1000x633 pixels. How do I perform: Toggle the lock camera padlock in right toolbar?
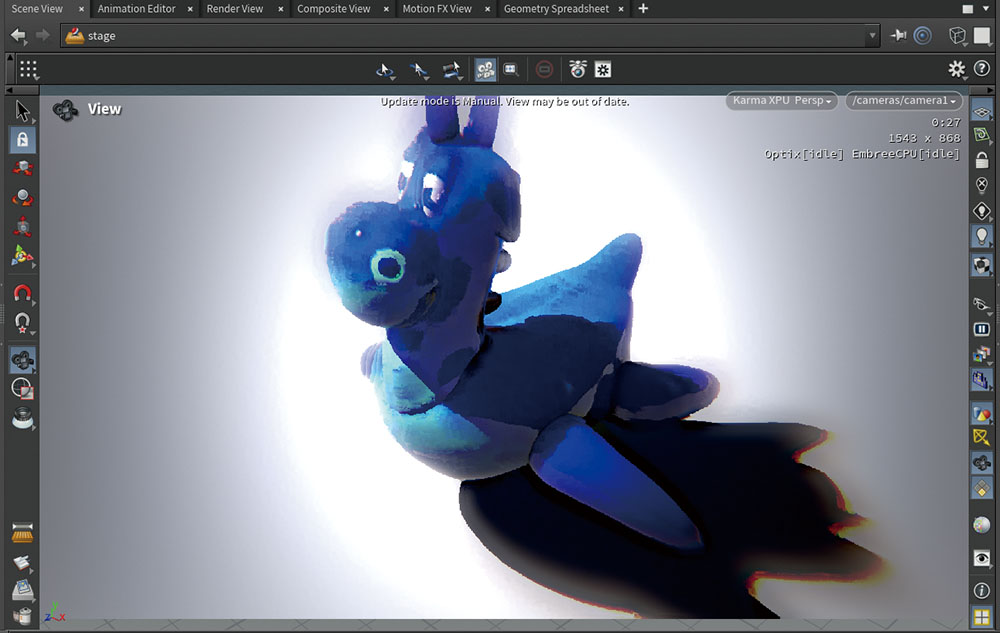(982, 160)
